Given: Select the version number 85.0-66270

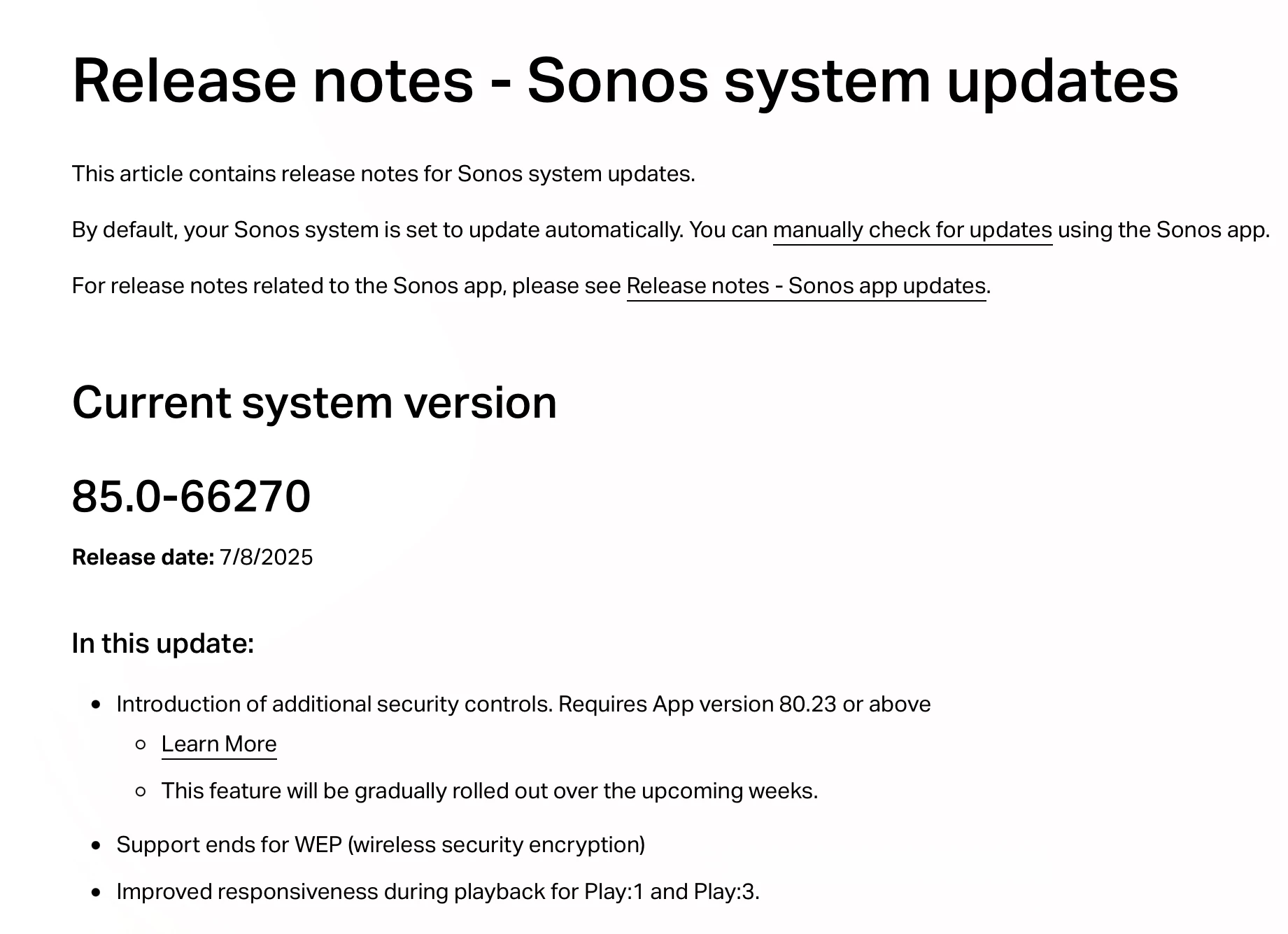Looking at the screenshot, I should click(191, 496).
